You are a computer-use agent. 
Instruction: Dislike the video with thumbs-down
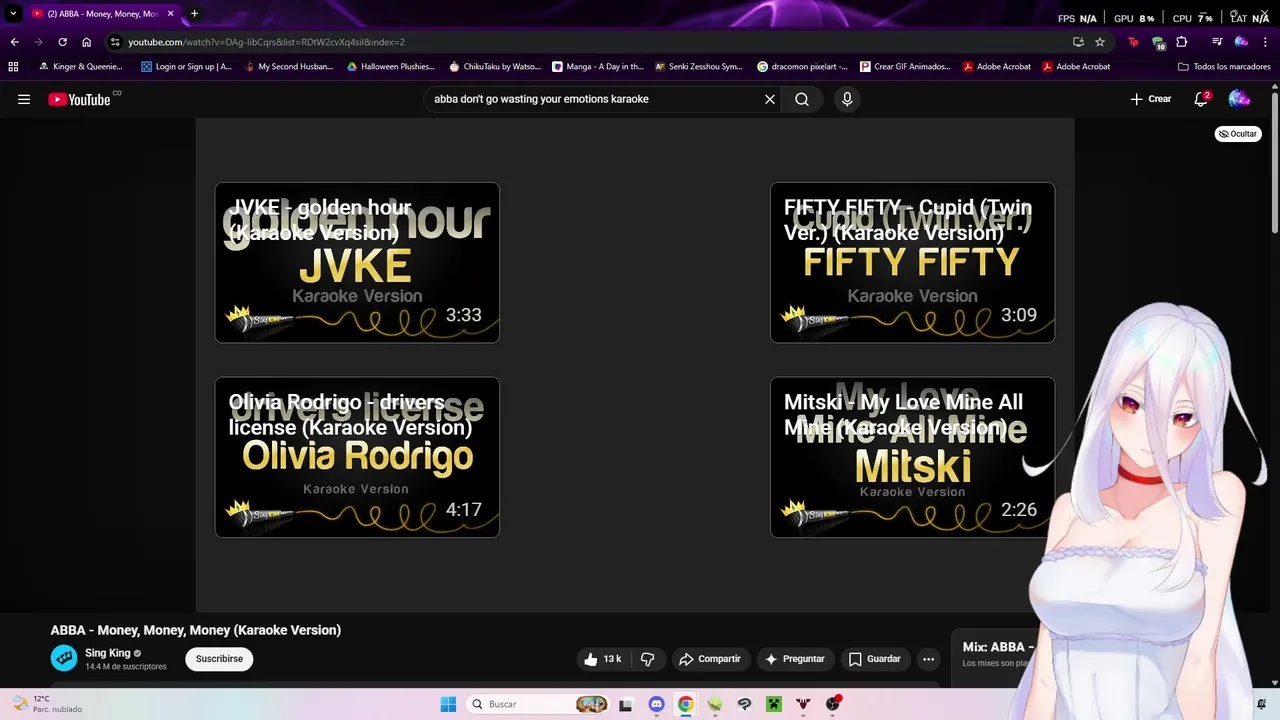point(648,659)
